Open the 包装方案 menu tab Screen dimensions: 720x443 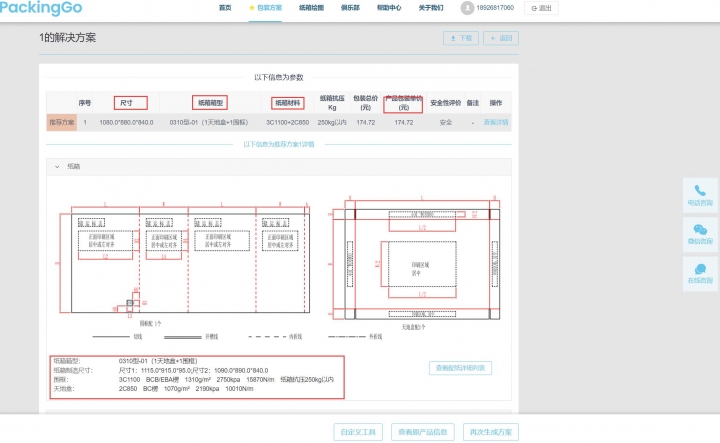(266, 8)
